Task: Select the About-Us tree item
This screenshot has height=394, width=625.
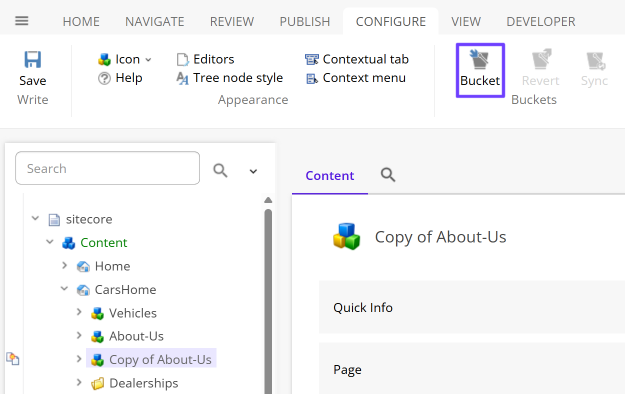Action: point(136,336)
